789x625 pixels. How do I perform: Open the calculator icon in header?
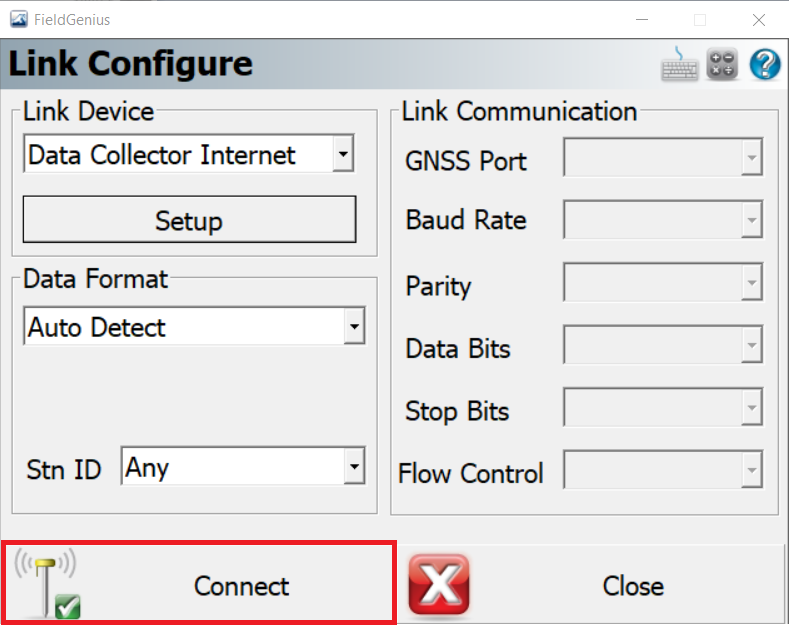[x=722, y=64]
